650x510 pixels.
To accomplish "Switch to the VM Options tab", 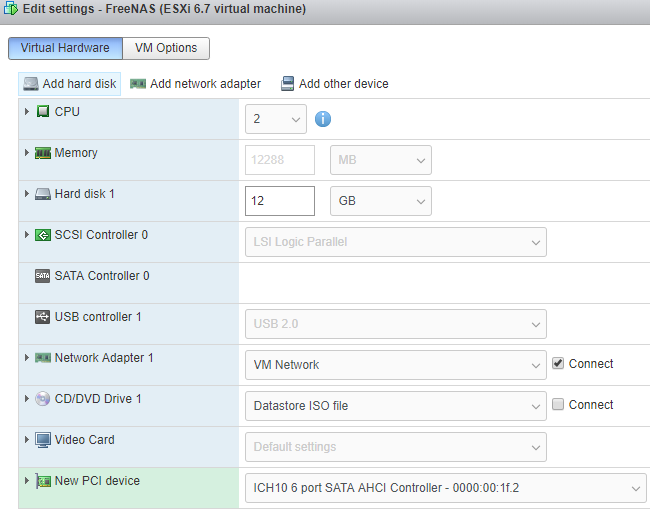I will pos(166,48).
